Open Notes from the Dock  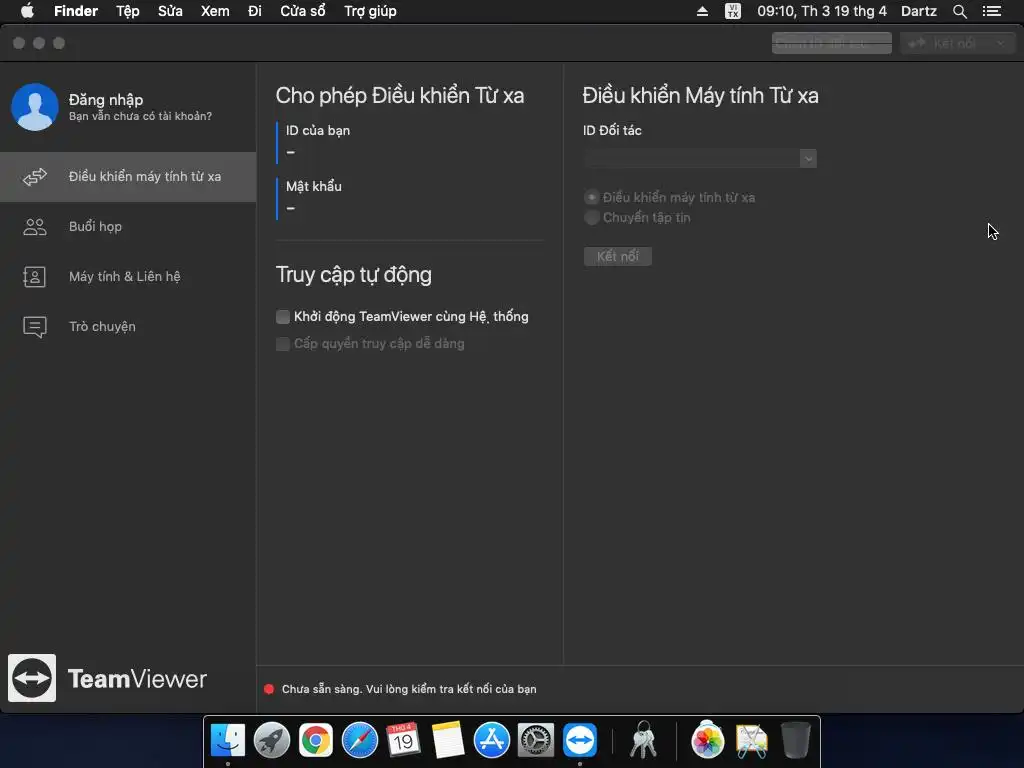[x=447, y=740]
